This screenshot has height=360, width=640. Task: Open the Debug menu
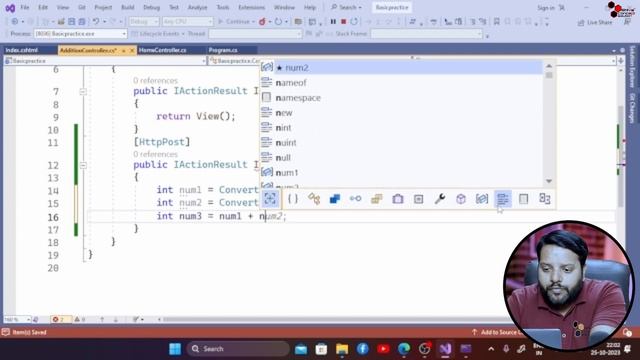click(151, 7)
